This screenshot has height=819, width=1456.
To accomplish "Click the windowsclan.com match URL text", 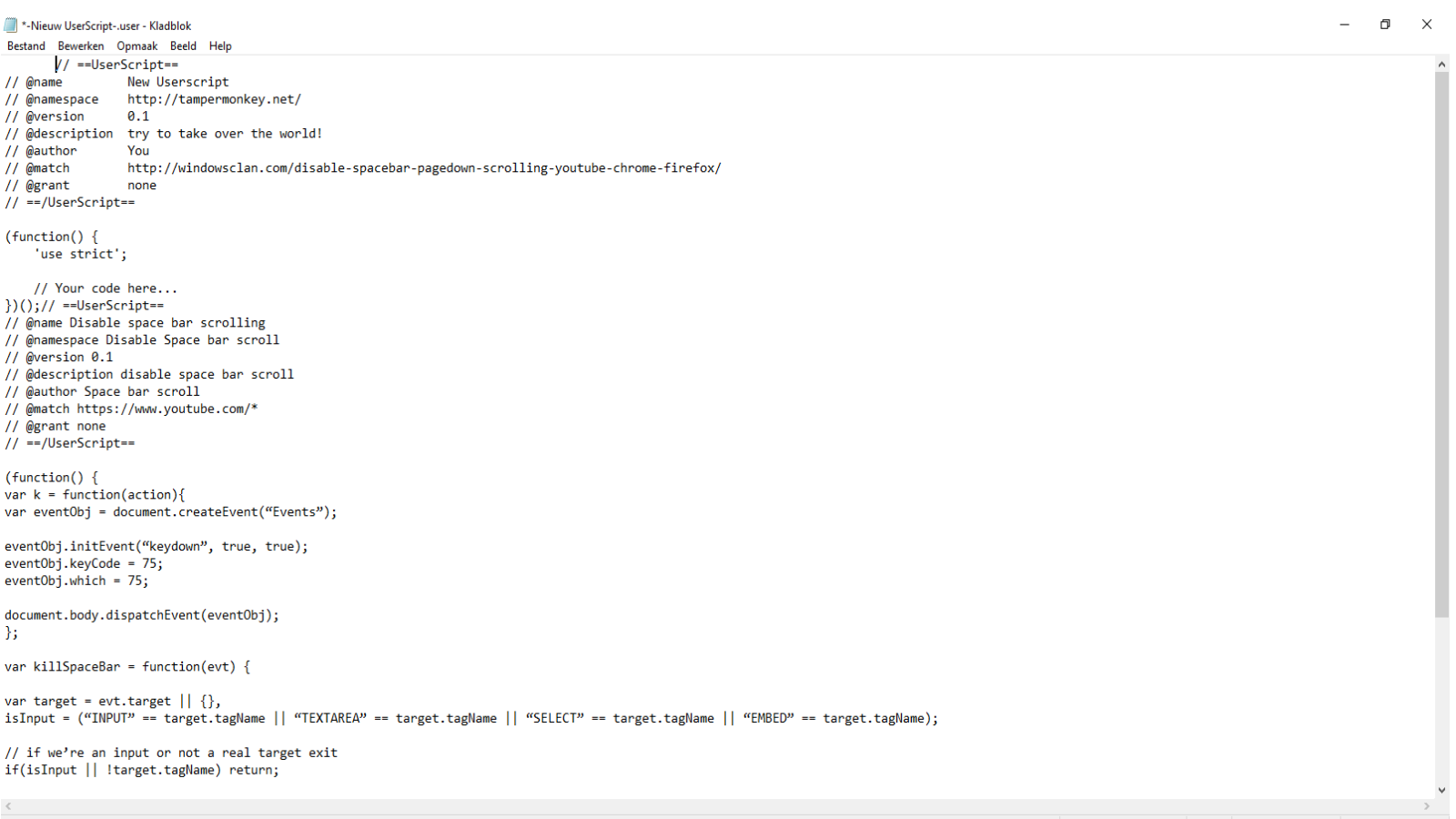I will 424,167.
